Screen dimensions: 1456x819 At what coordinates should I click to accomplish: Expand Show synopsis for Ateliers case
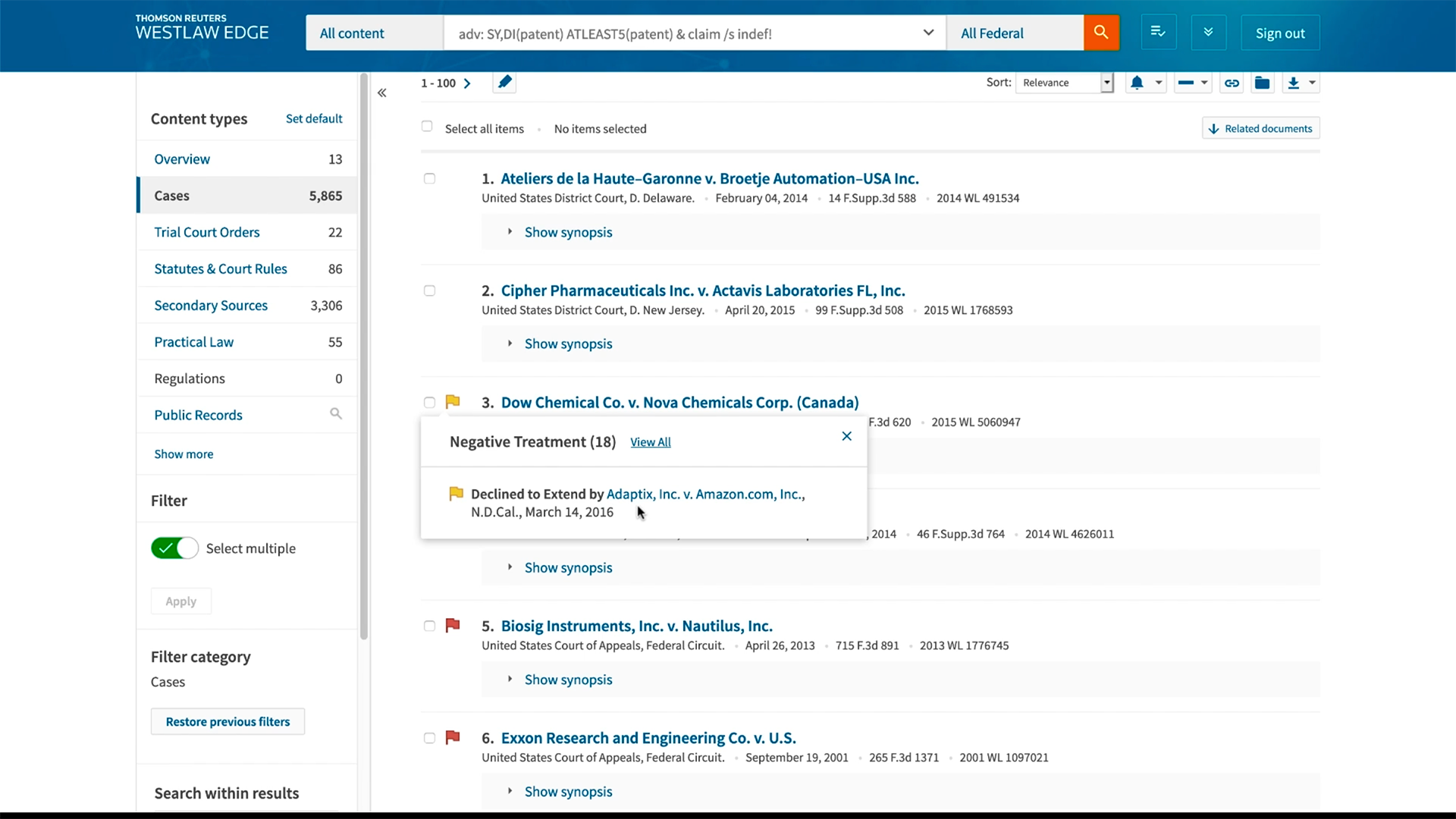coord(568,232)
